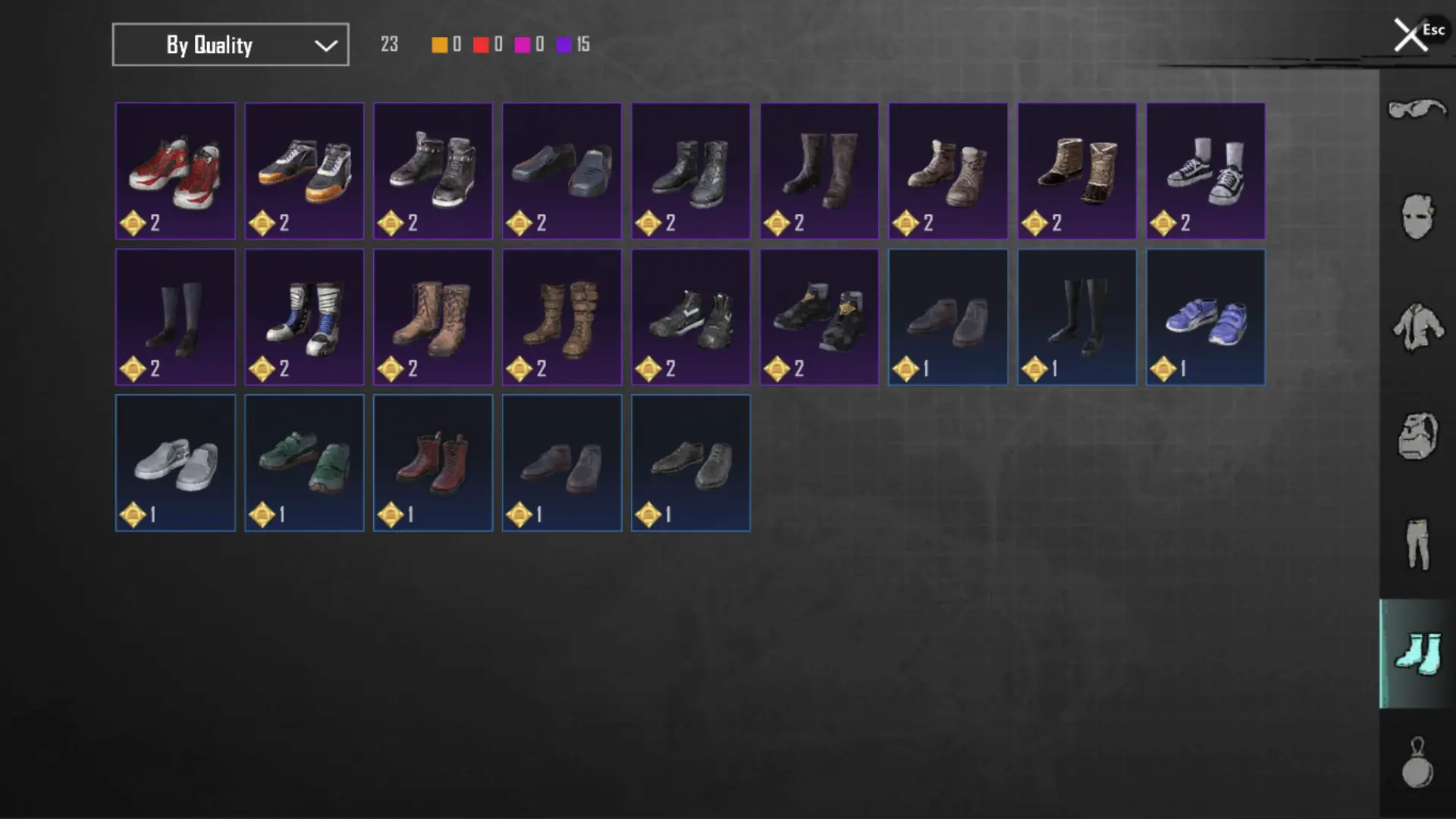Filter by orange quality swatch
The image size is (1456, 819).
[x=439, y=45]
